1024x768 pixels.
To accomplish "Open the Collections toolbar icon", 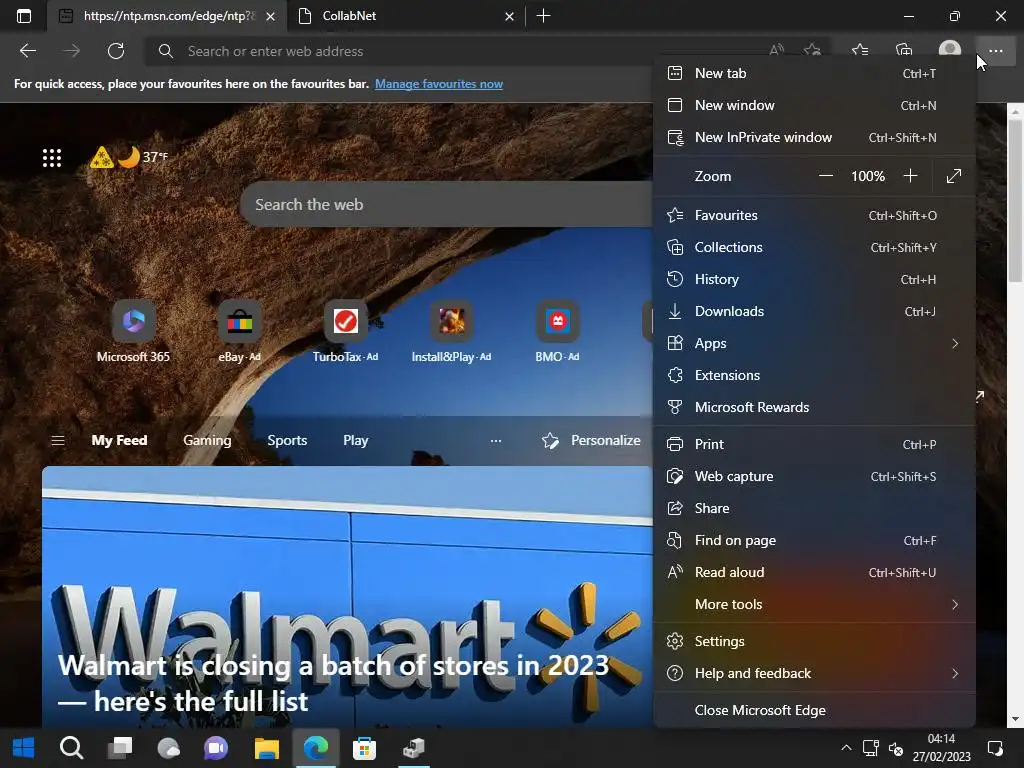I will pyautogui.click(x=904, y=50).
